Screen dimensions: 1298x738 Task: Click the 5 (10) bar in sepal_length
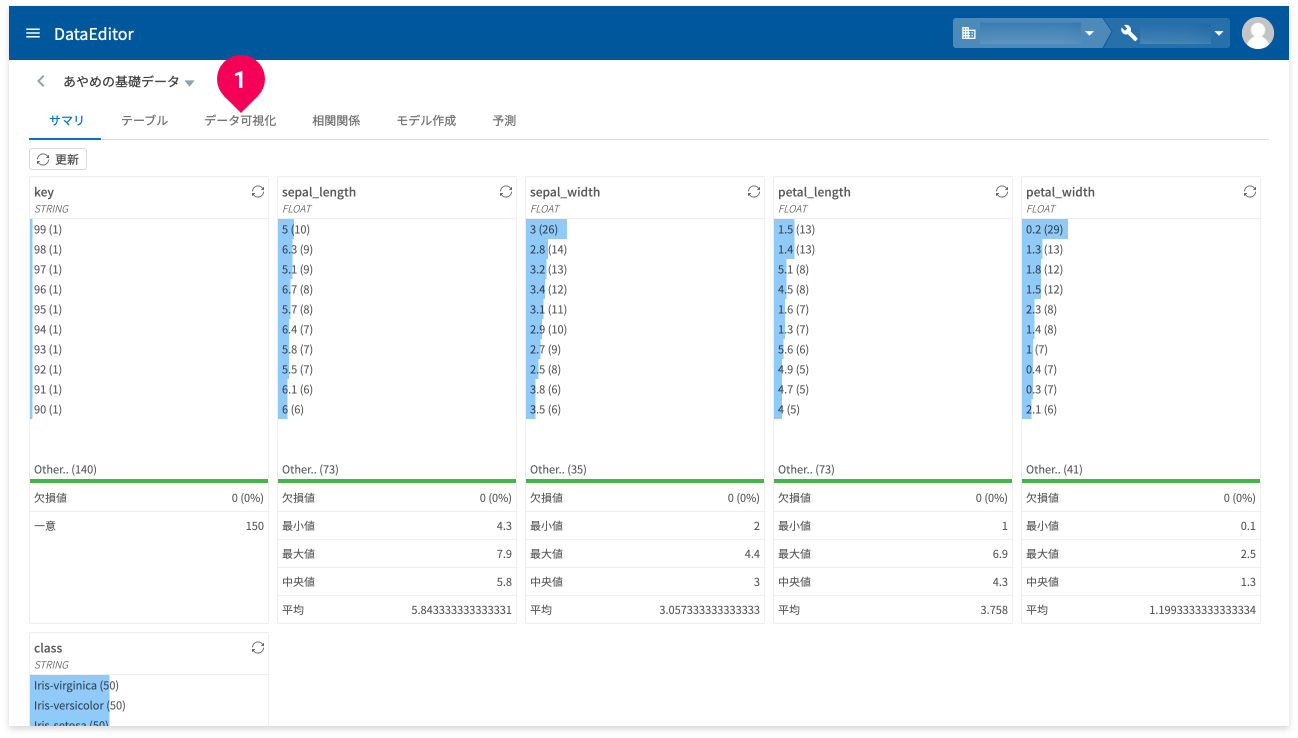point(396,229)
